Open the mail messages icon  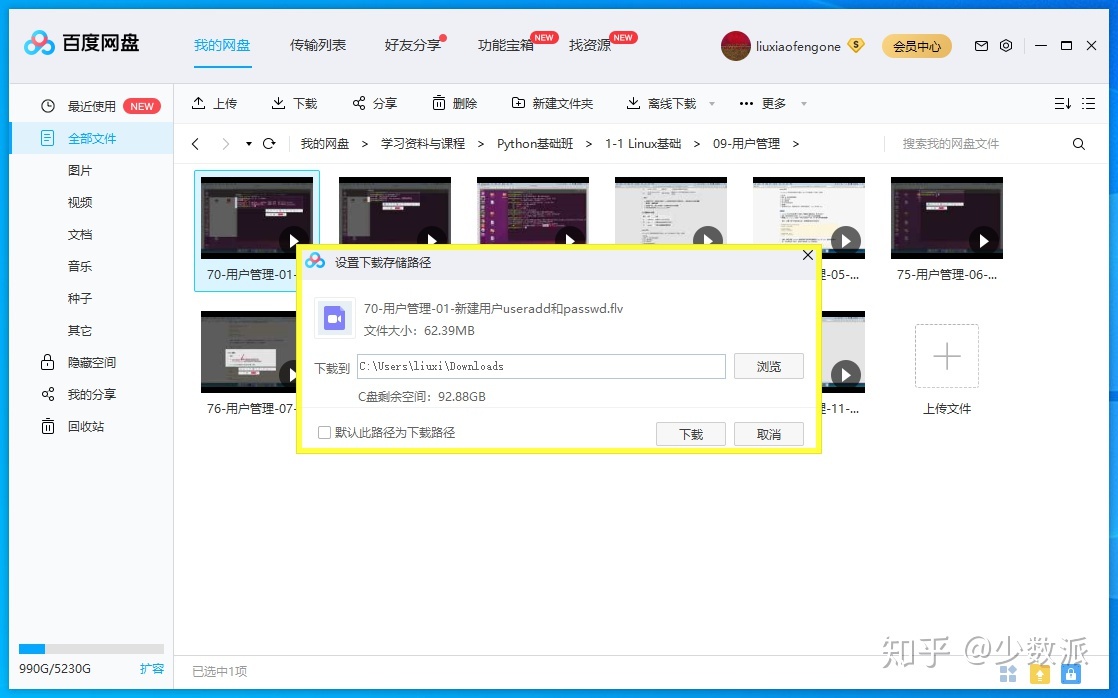click(981, 46)
